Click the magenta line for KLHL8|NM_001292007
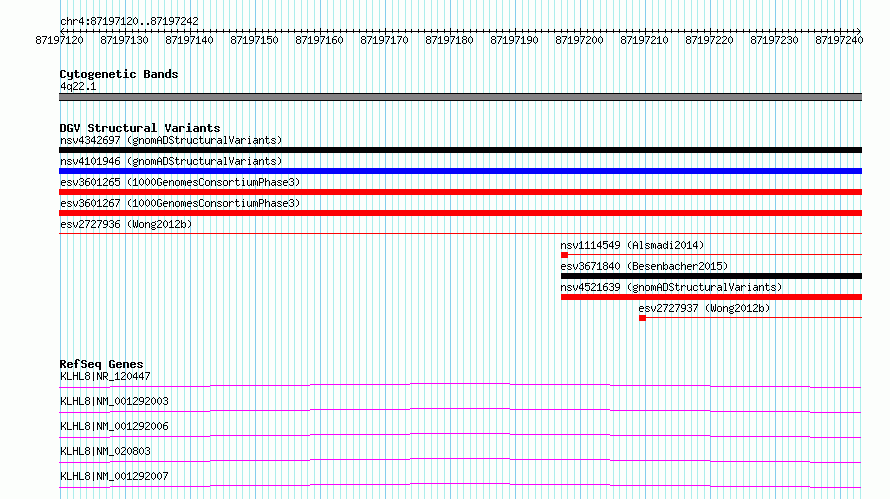 pyautogui.click(x=460, y=486)
